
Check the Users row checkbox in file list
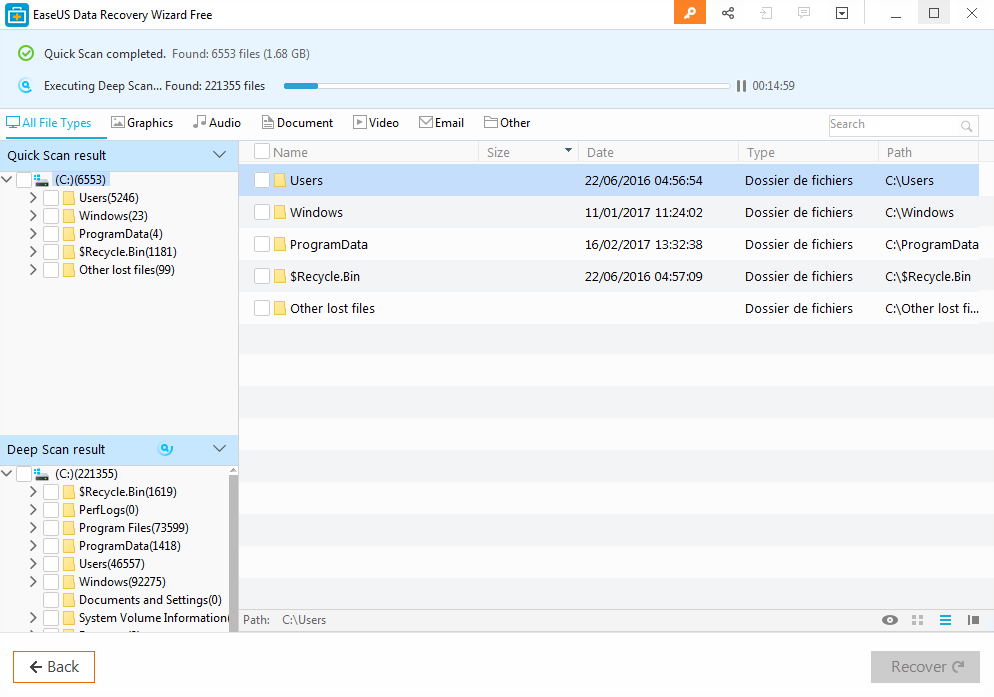[262, 180]
